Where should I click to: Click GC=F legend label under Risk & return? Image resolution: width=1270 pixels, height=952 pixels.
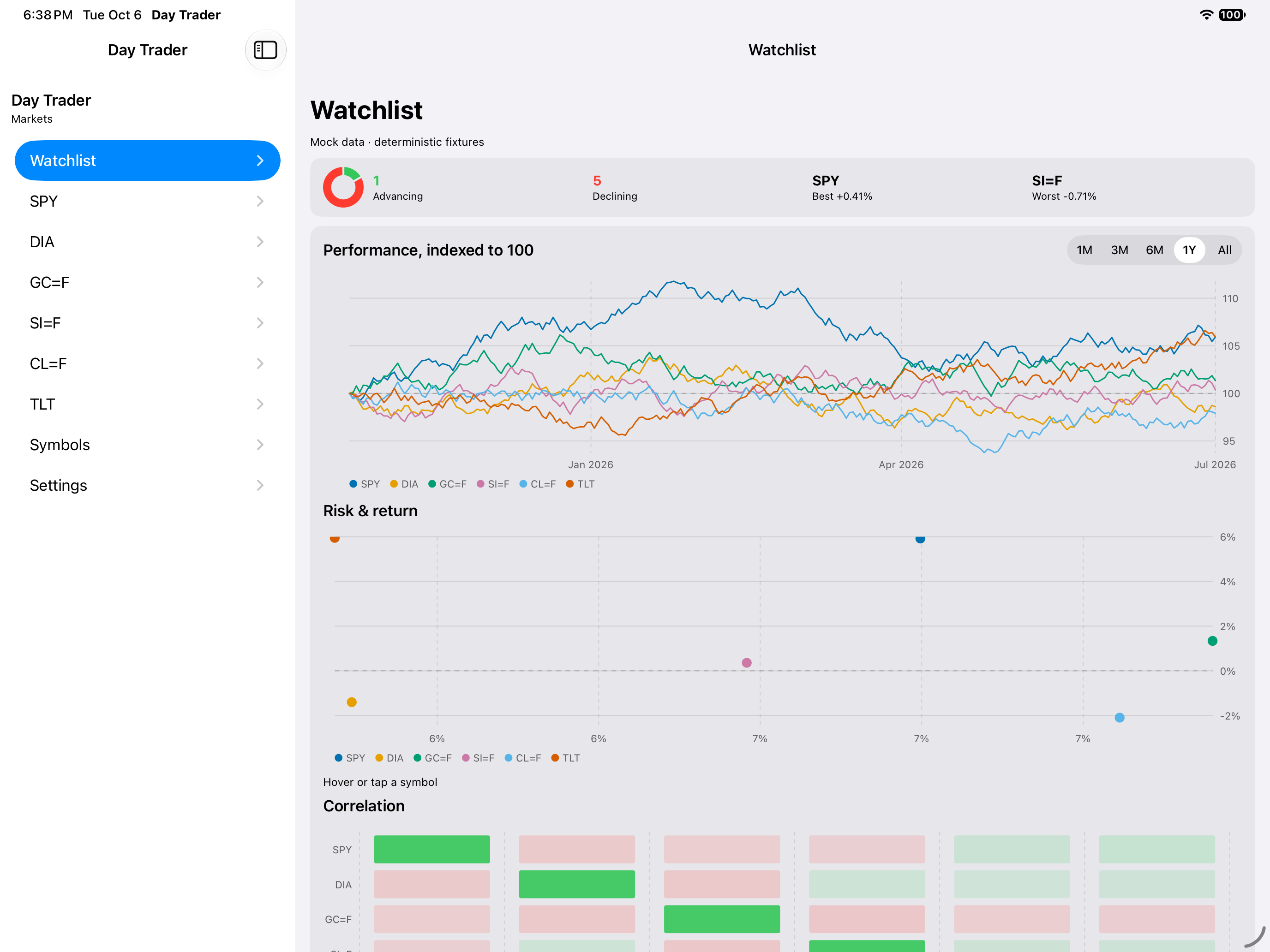point(438,758)
